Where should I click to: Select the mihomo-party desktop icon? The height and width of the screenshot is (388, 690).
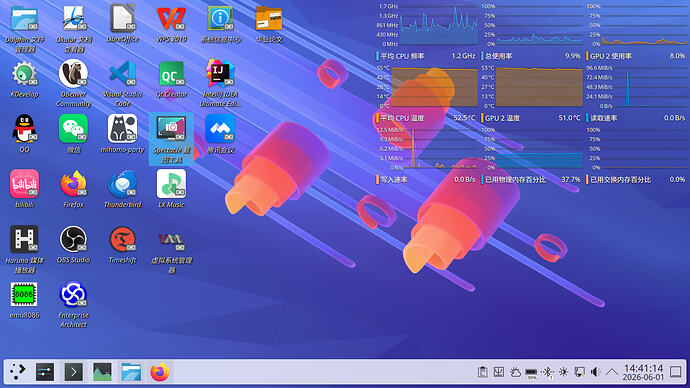pyautogui.click(x=123, y=129)
